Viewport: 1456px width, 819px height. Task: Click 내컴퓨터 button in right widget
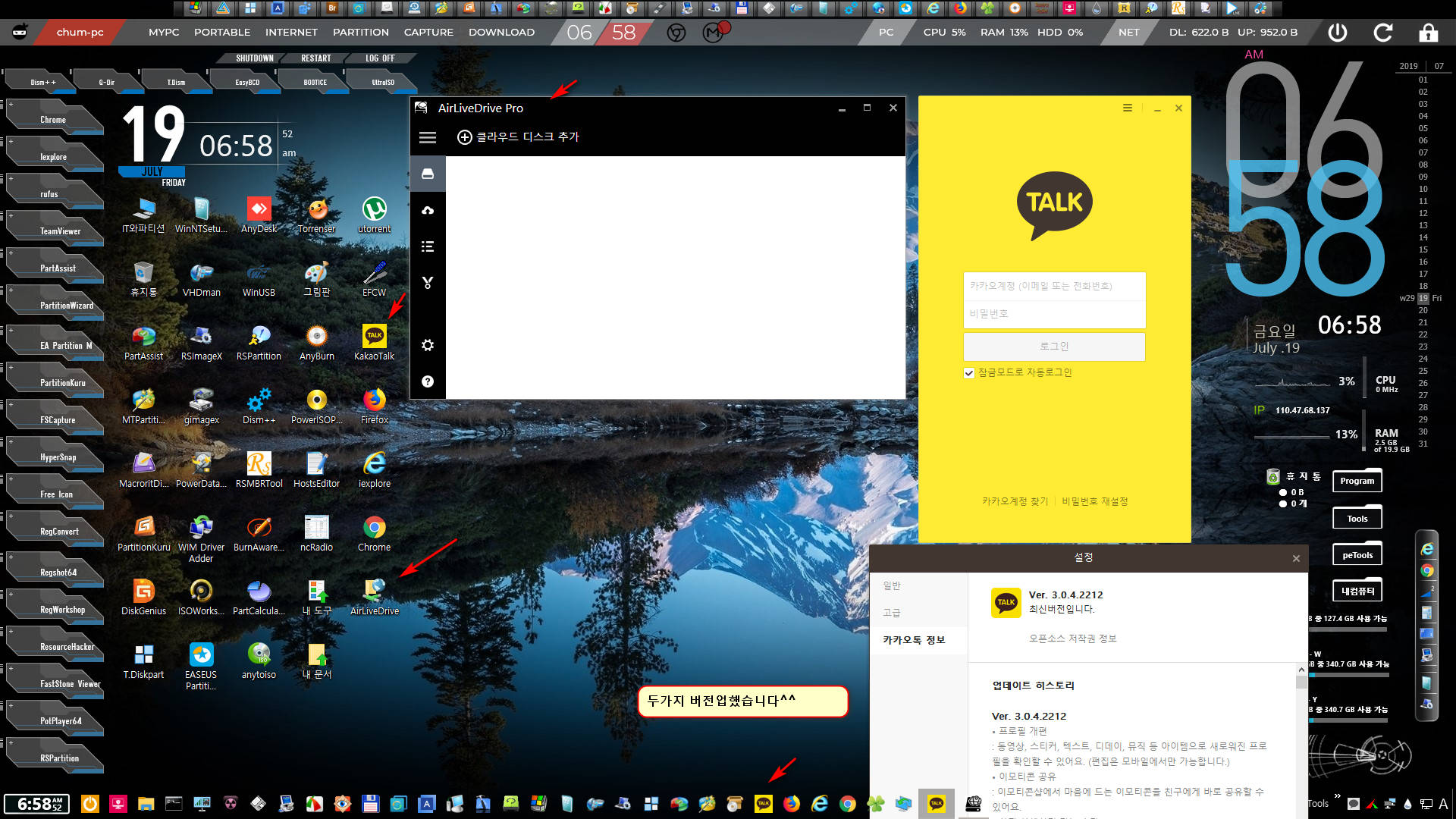1357,591
